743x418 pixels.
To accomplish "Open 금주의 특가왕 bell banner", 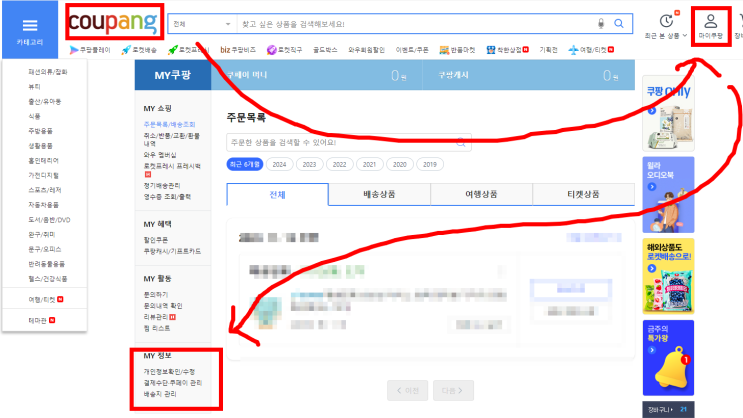I will tap(668, 358).
